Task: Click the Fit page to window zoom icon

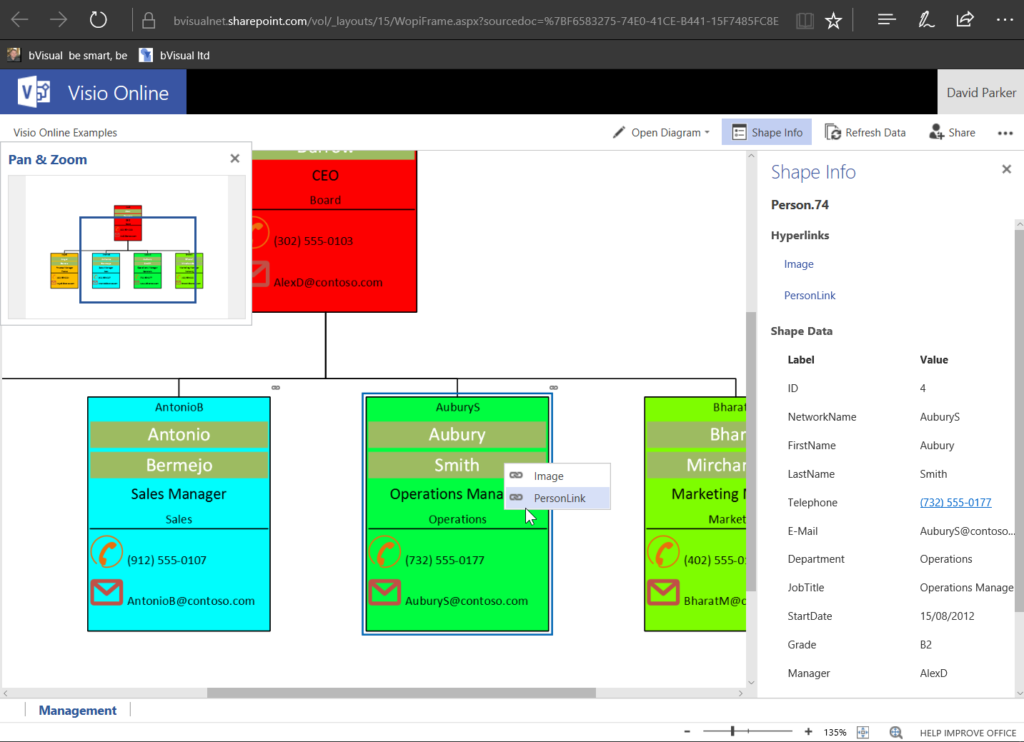Action: click(862, 731)
